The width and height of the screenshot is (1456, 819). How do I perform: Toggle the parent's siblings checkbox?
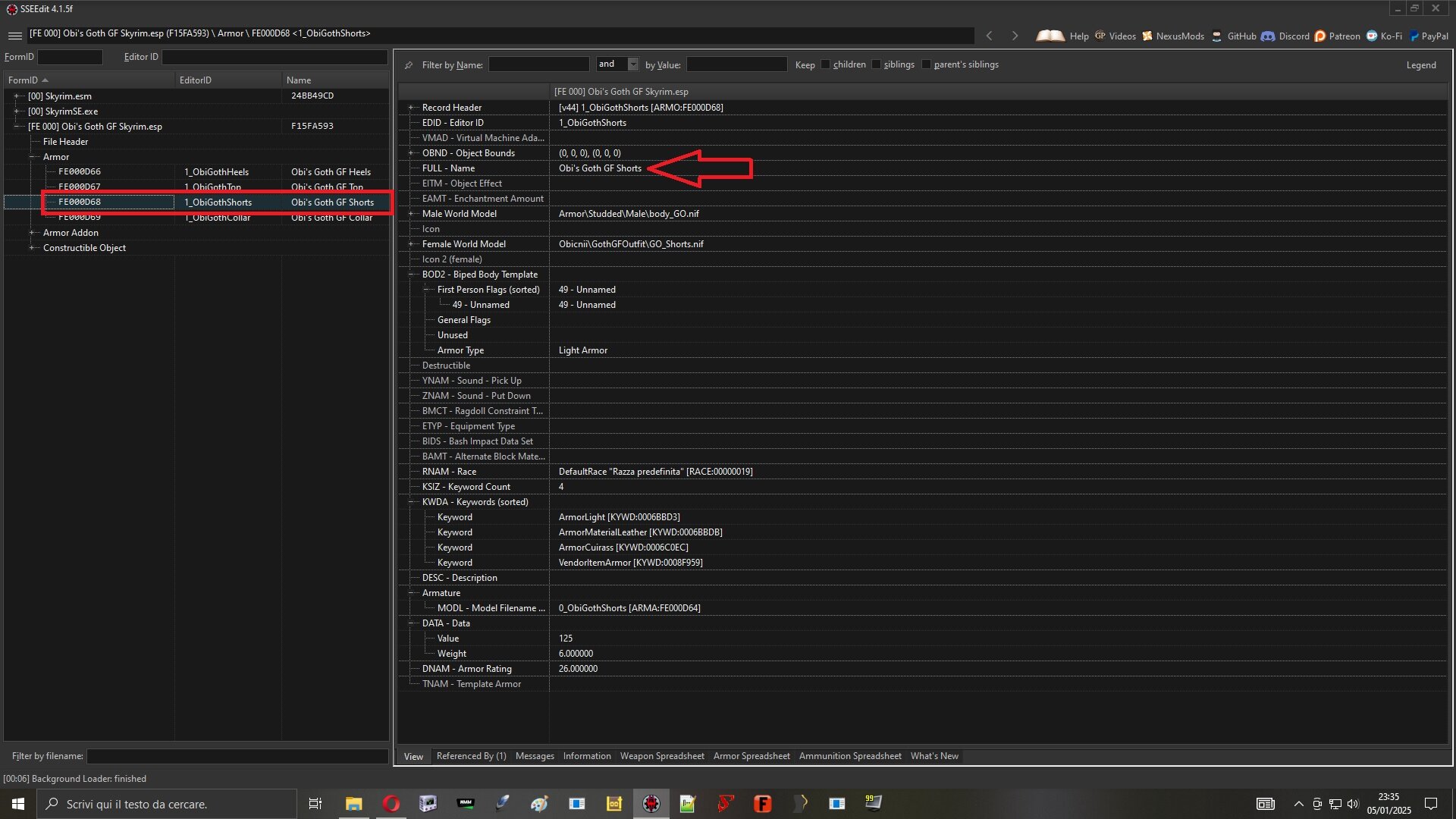point(926,64)
